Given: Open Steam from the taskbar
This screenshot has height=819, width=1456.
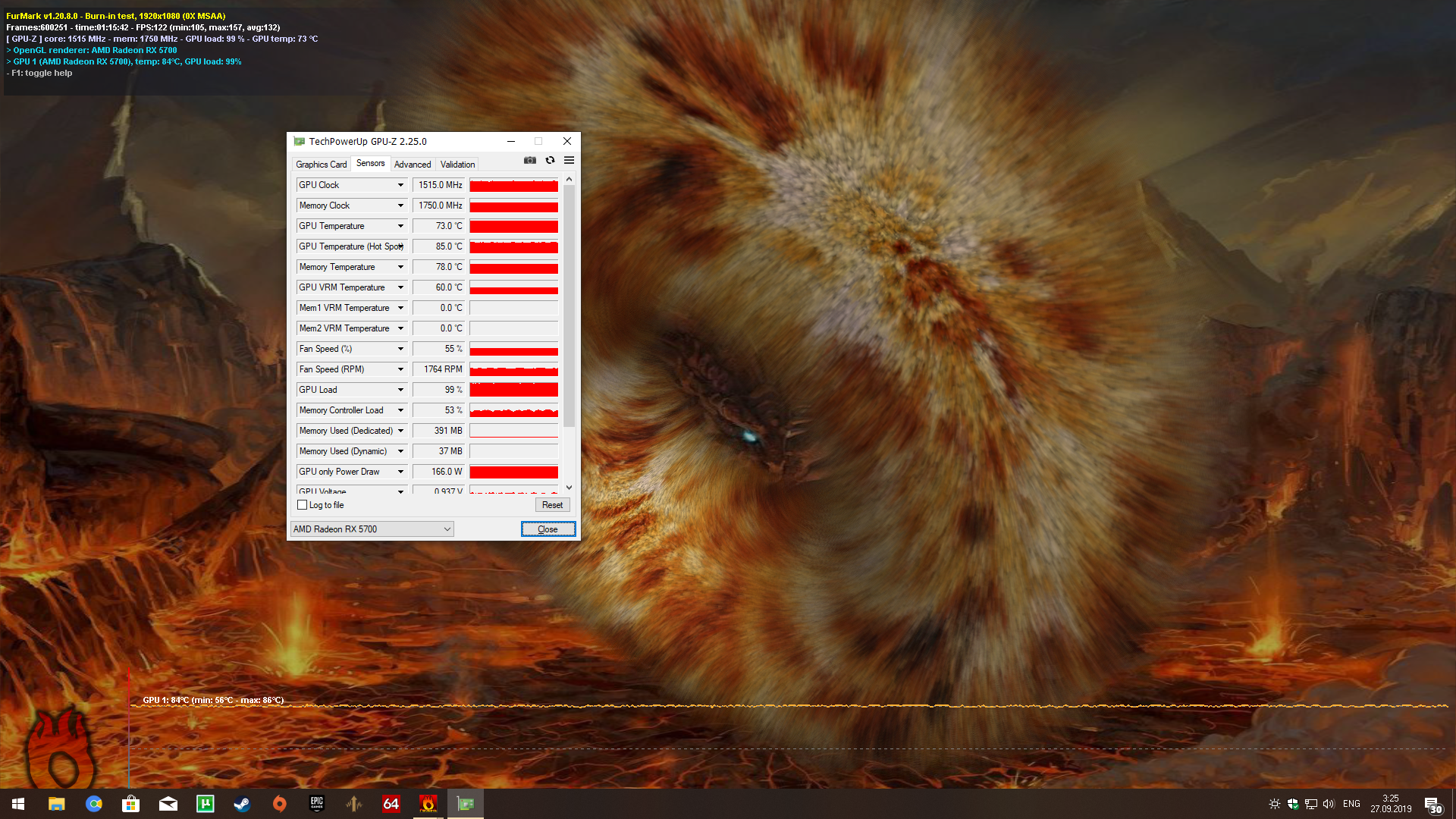Looking at the screenshot, I should [242, 804].
